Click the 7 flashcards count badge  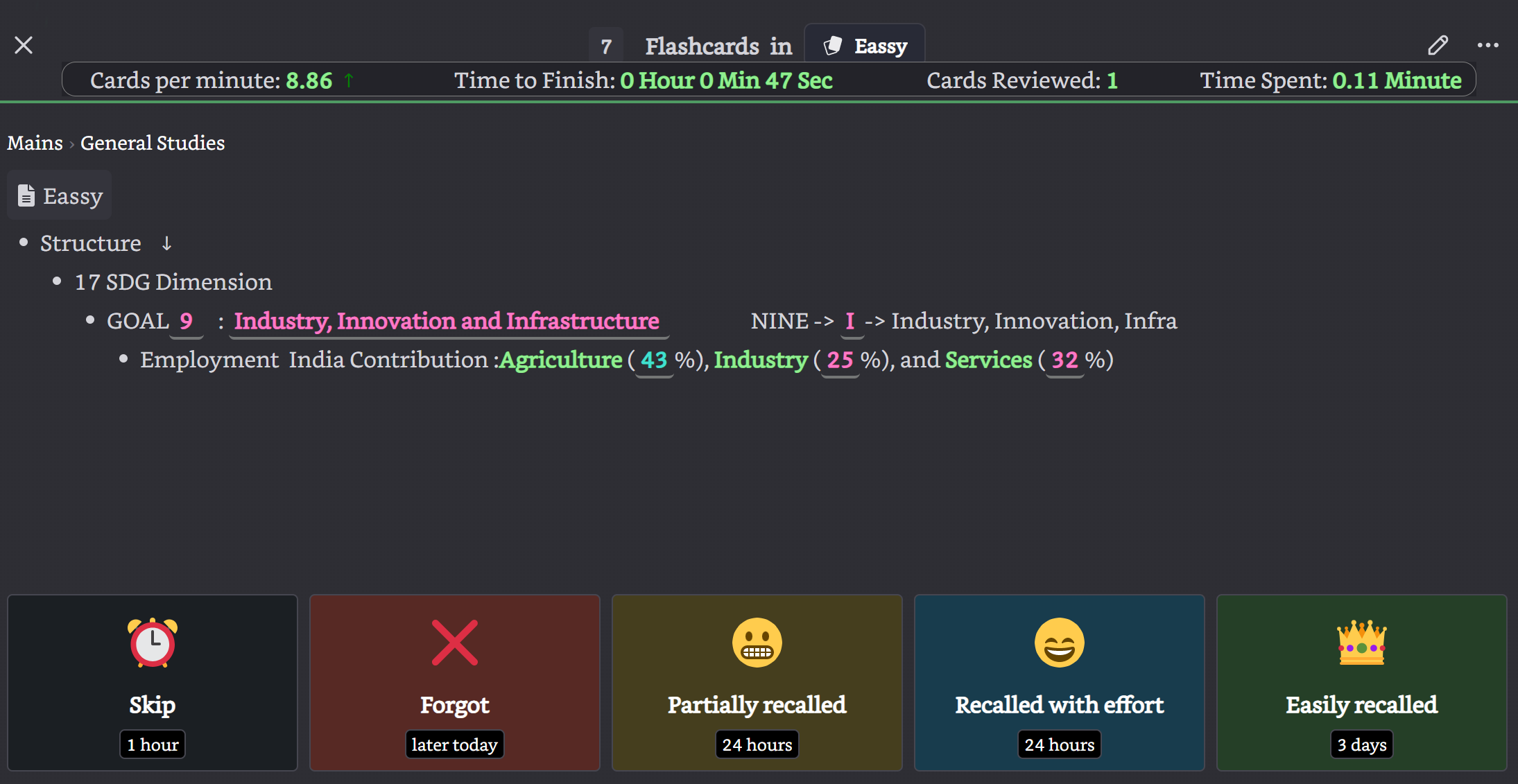(x=606, y=46)
